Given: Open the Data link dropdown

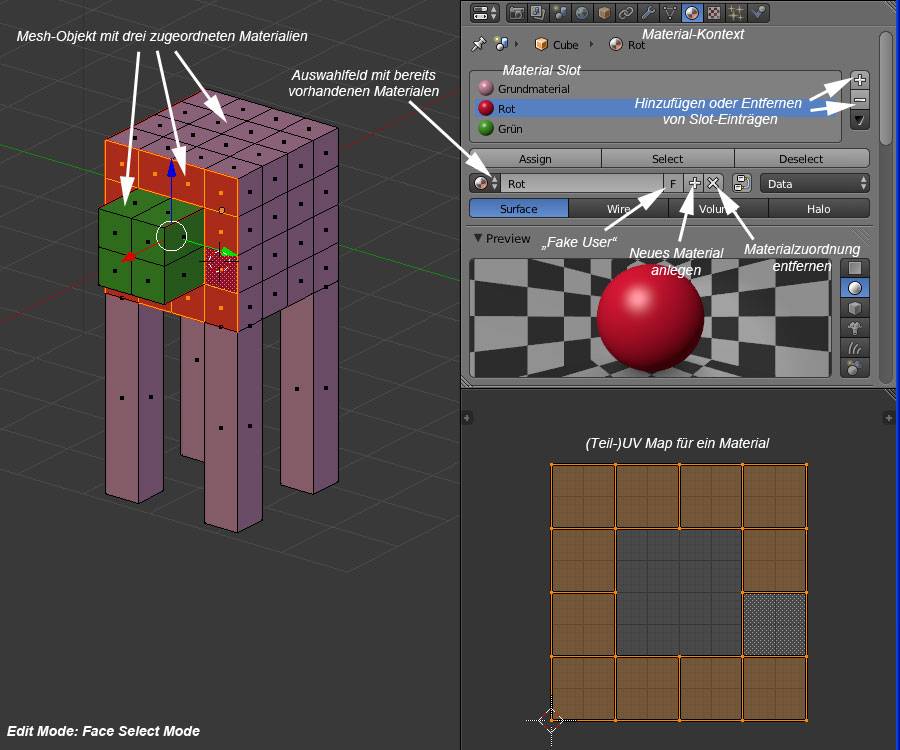Looking at the screenshot, I should [814, 183].
